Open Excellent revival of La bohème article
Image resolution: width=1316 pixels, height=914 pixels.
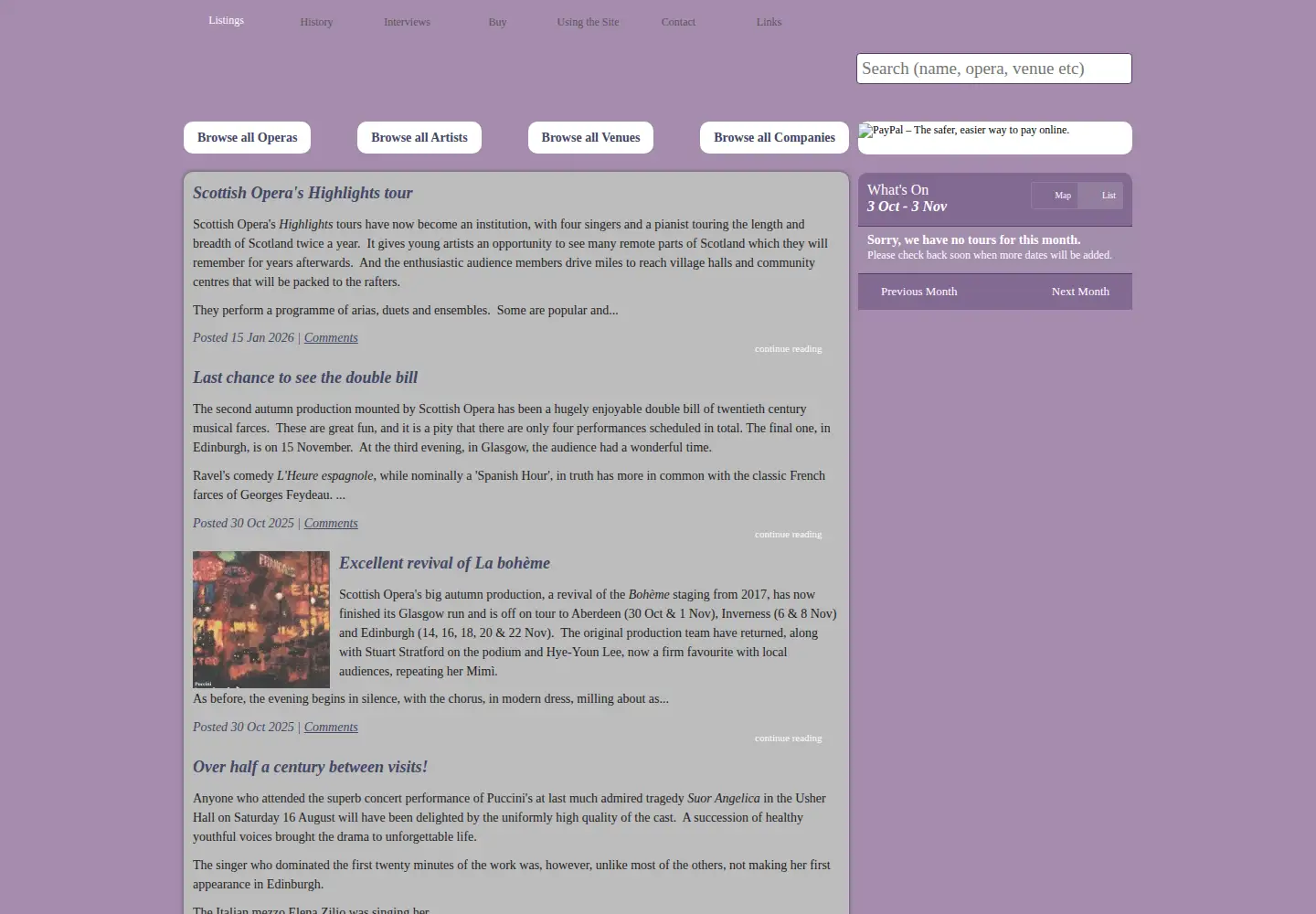pos(444,563)
